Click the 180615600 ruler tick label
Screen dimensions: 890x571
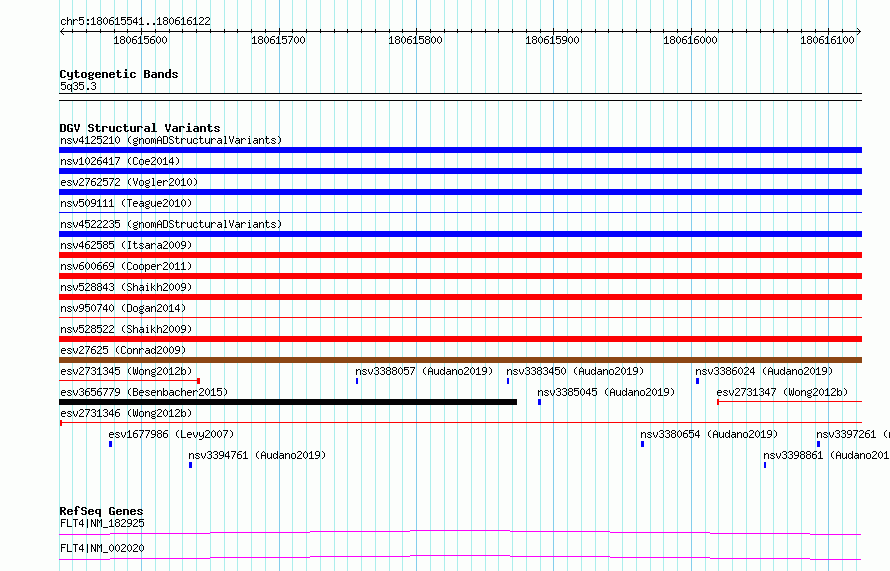(141, 40)
